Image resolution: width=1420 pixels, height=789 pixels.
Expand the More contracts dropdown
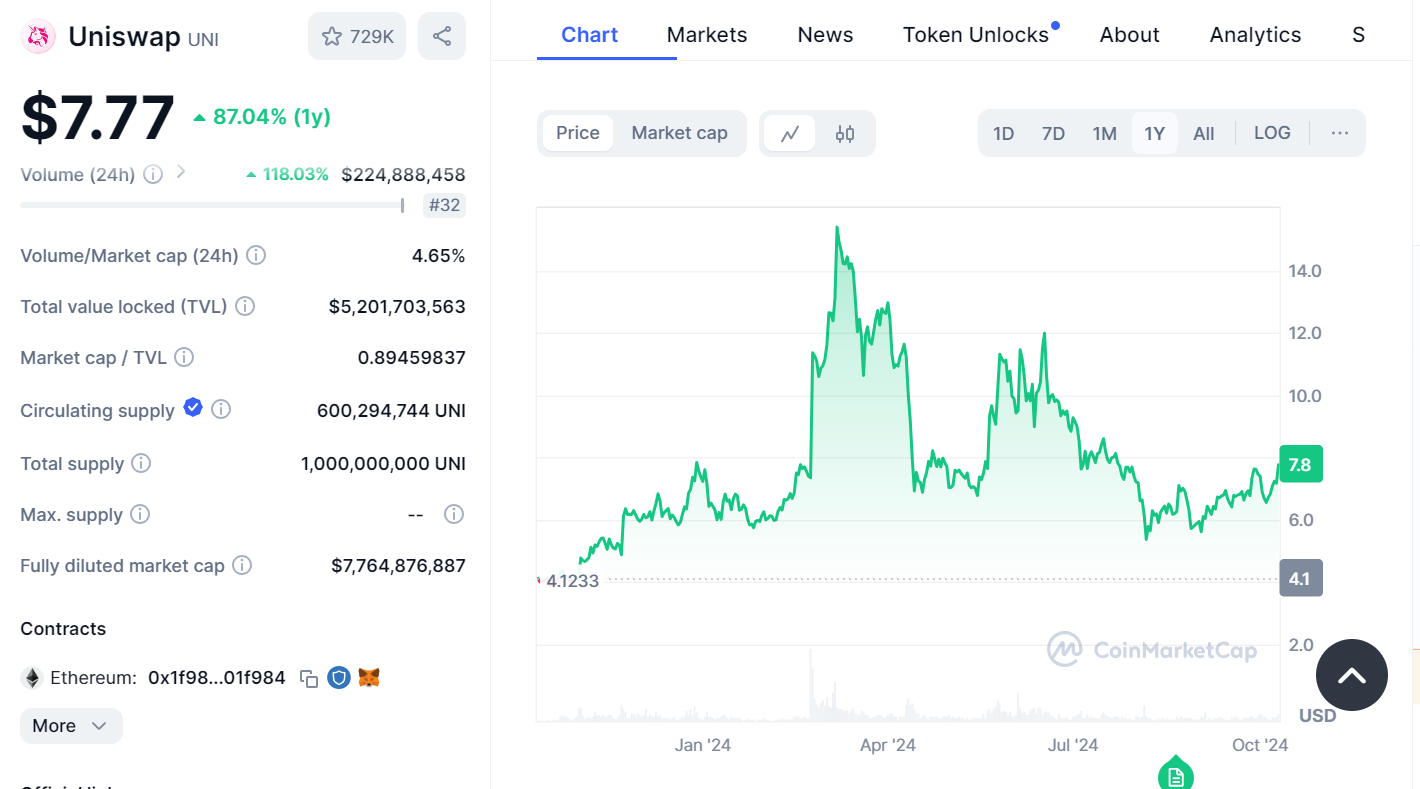[x=71, y=726]
